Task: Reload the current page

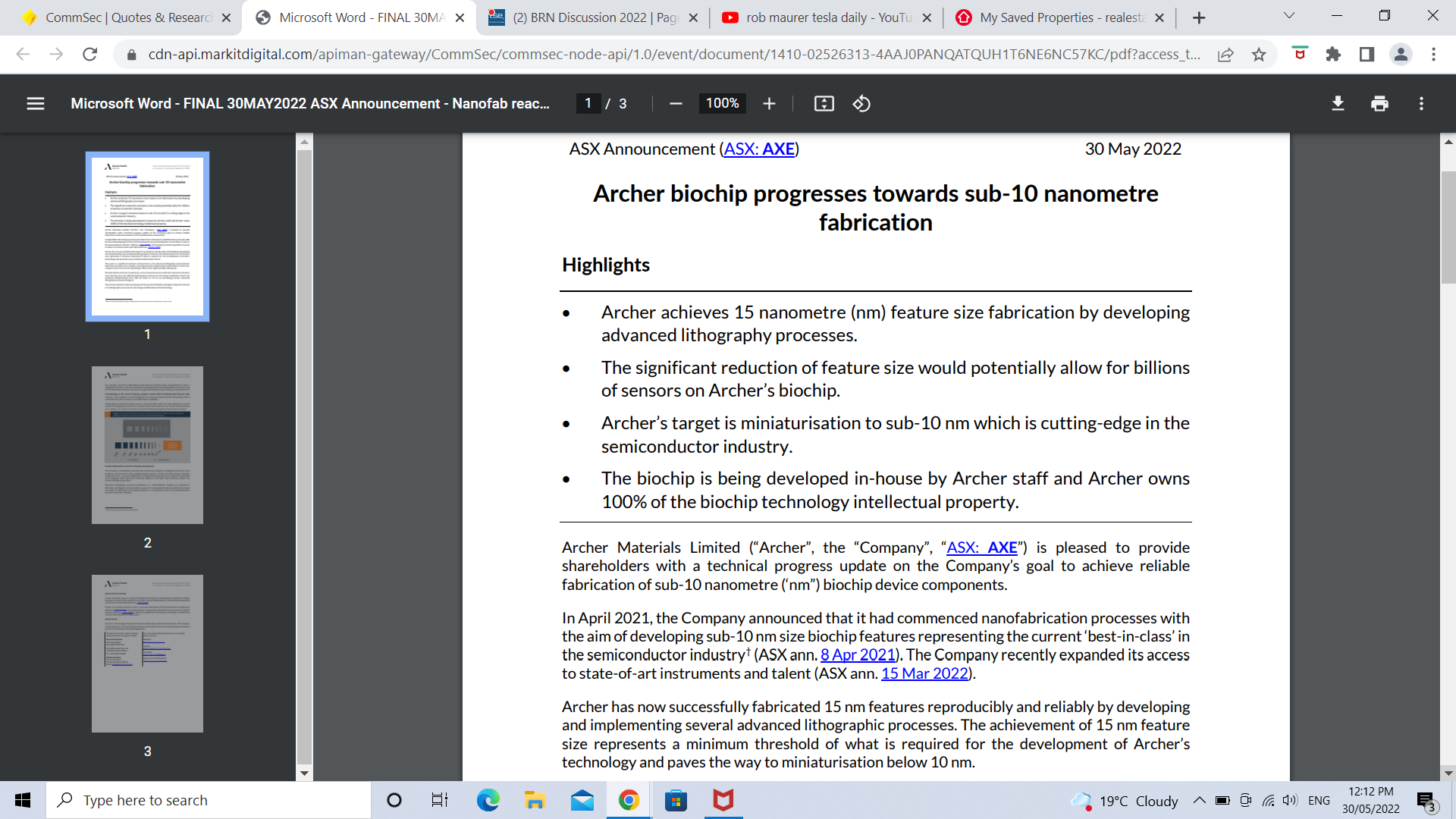Action: pyautogui.click(x=89, y=54)
